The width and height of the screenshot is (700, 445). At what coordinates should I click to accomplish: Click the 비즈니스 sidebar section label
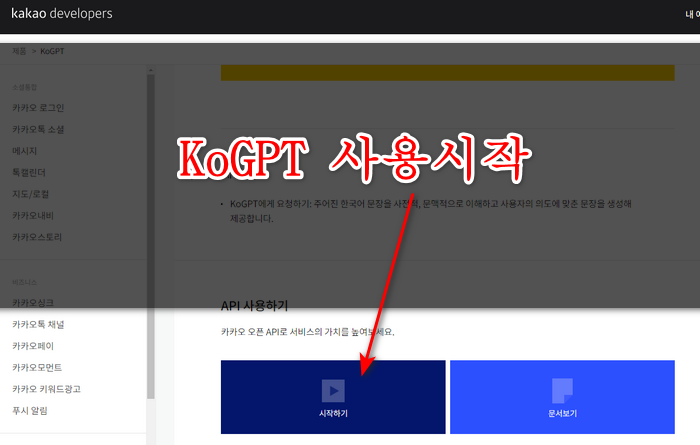(x=25, y=282)
